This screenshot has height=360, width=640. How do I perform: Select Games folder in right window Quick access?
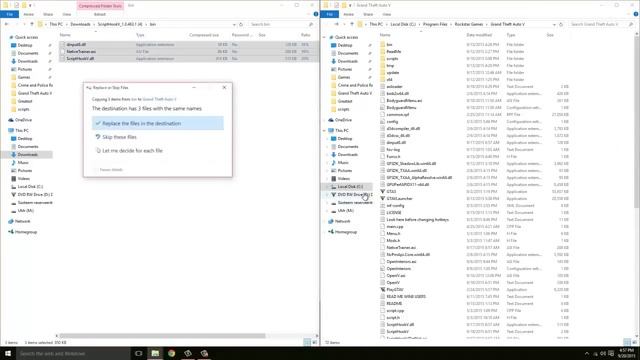click(x=344, y=77)
